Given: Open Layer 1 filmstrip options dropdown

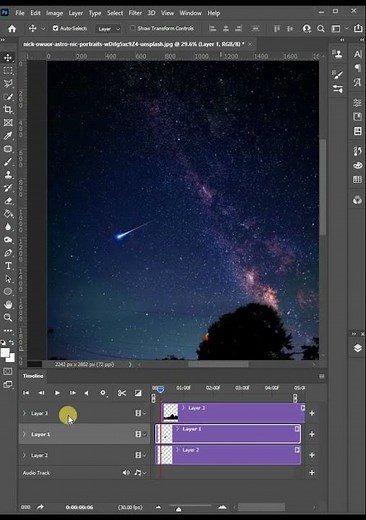Looking at the screenshot, I should (140, 434).
